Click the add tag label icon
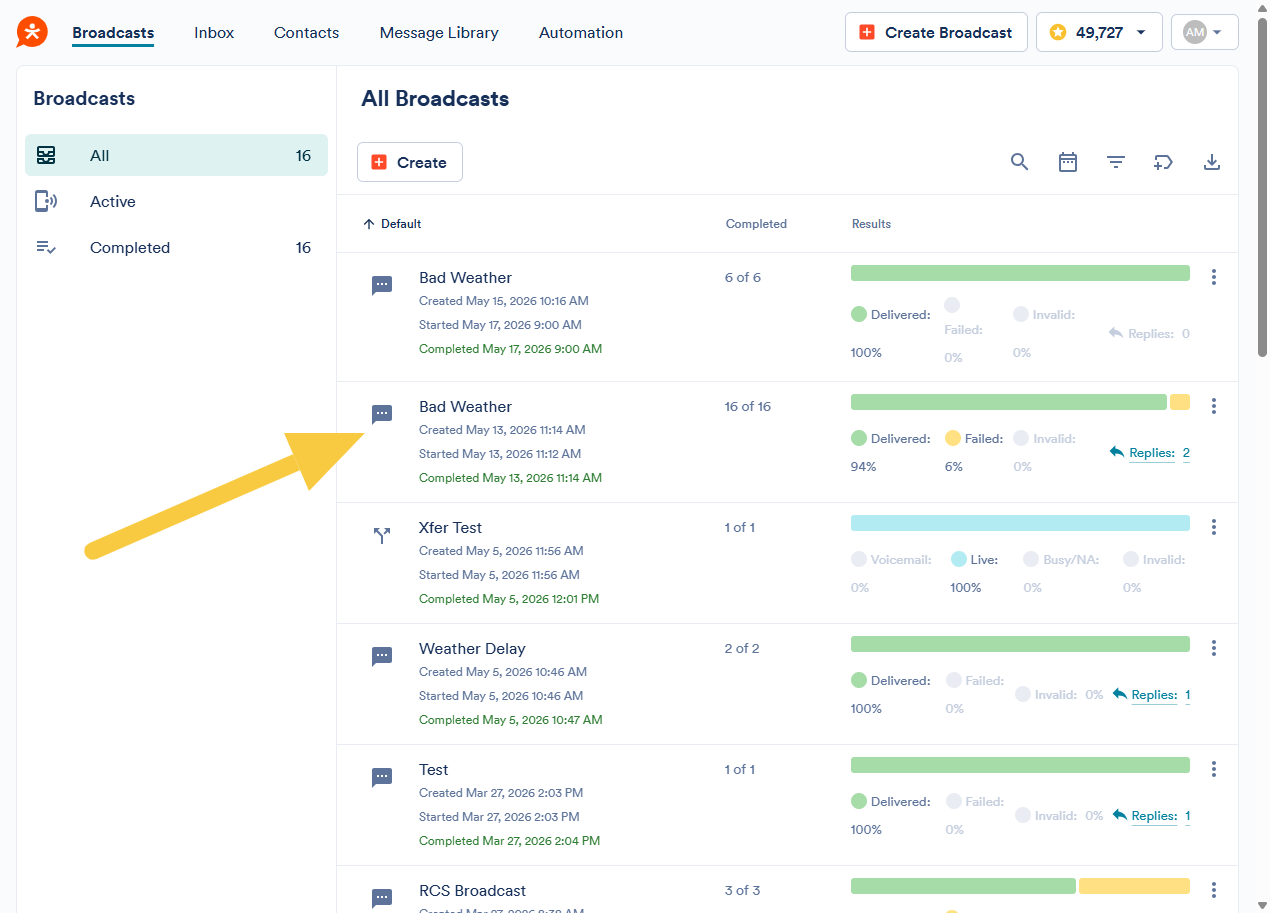 [1163, 162]
